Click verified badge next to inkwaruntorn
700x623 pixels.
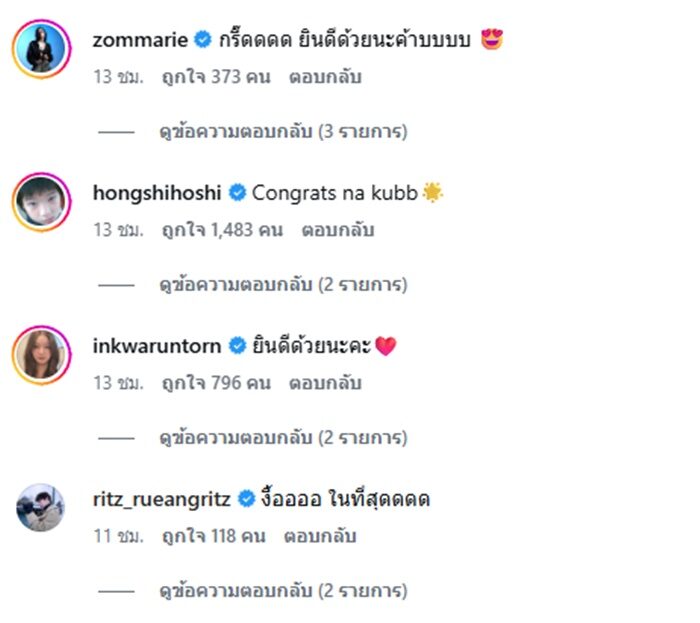(237, 346)
